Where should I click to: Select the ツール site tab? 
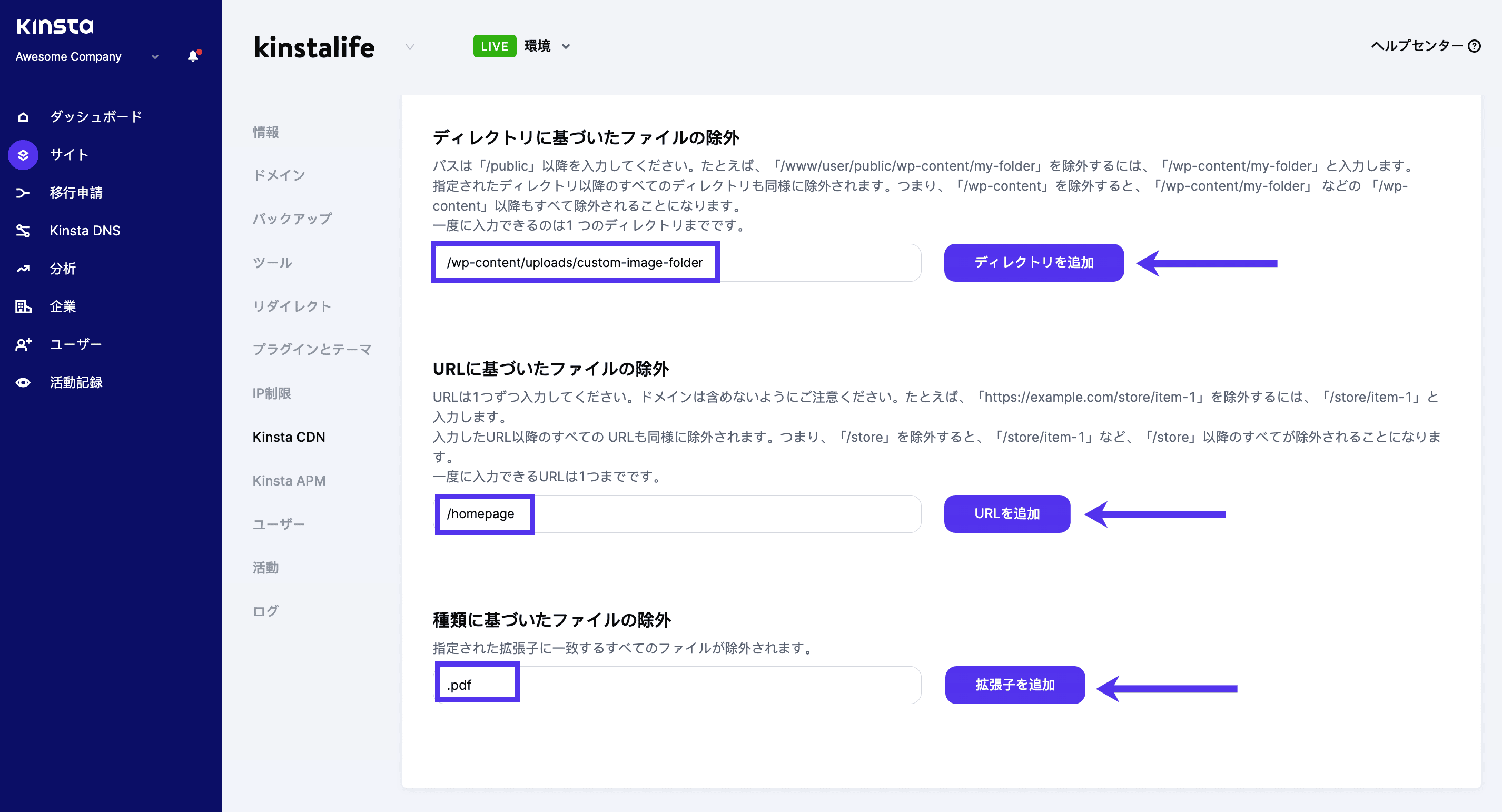click(x=272, y=263)
